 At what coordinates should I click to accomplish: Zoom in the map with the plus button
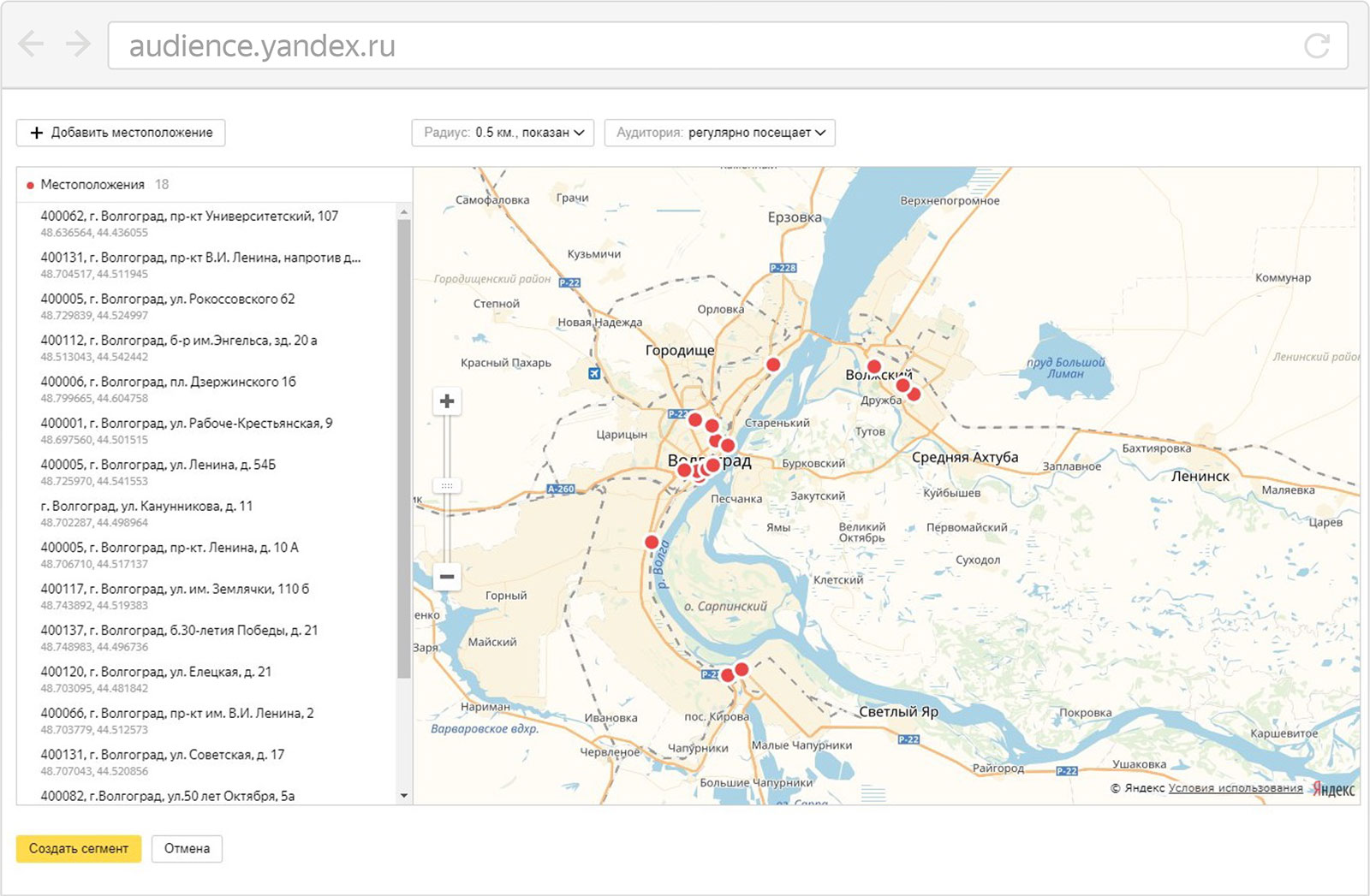447,401
